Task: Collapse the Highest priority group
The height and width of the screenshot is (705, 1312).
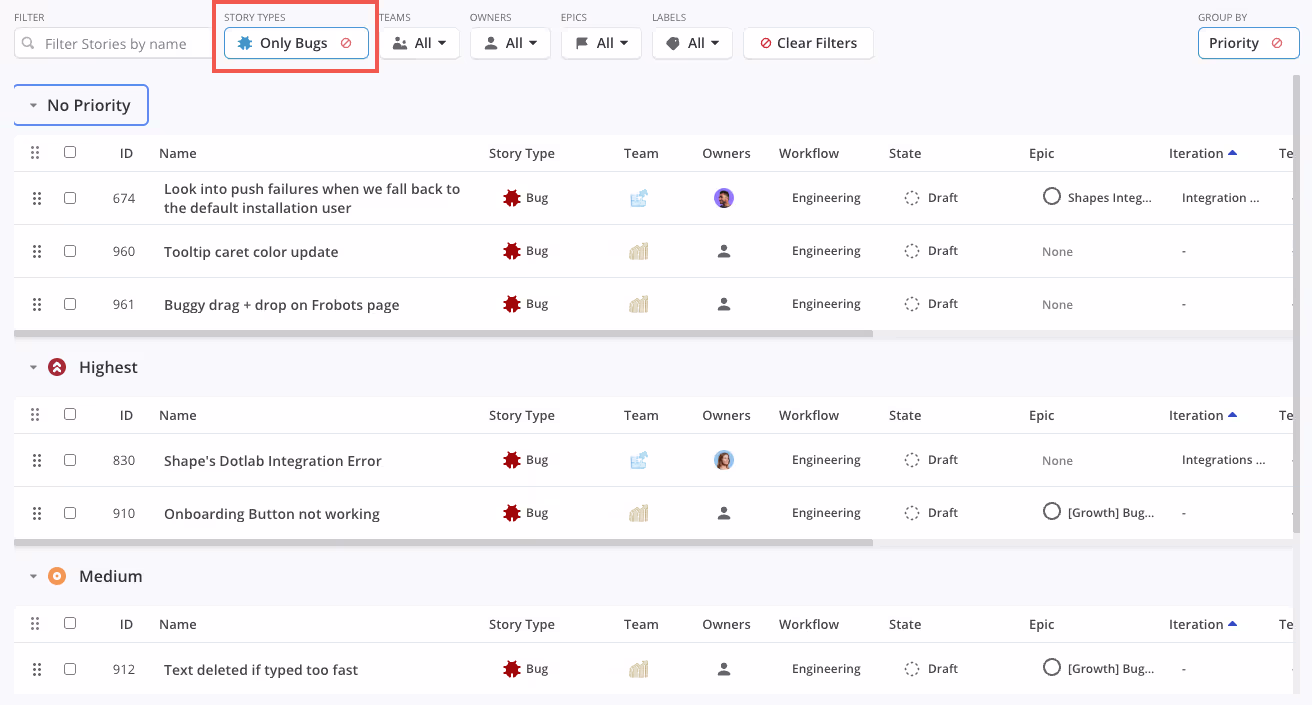Action: pyautogui.click(x=33, y=367)
